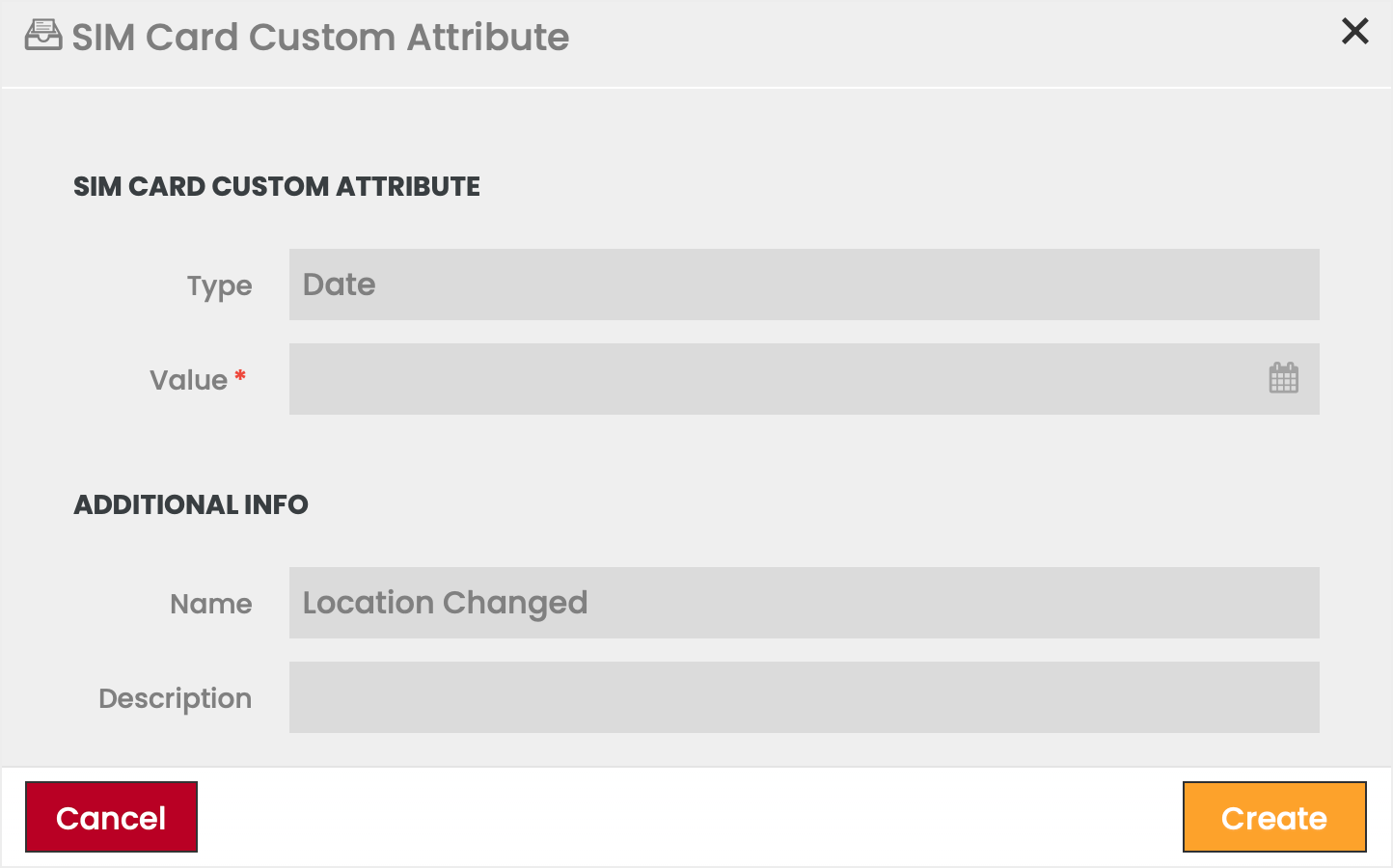Open the calendar date picker icon
This screenshot has width=1393, height=868.
[1283, 378]
